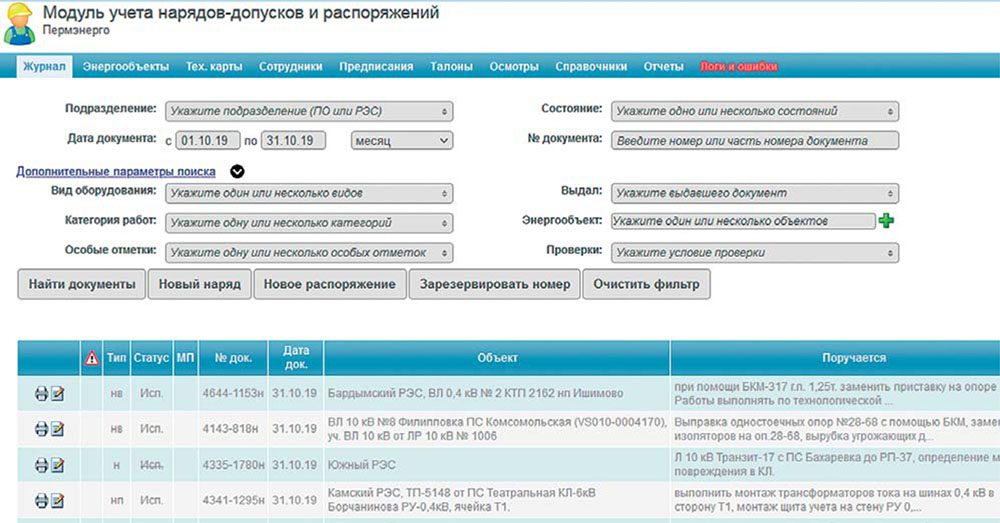The image size is (1000, 523).
Task: Click the print icon for document 4143-818н
Action: 41,429
